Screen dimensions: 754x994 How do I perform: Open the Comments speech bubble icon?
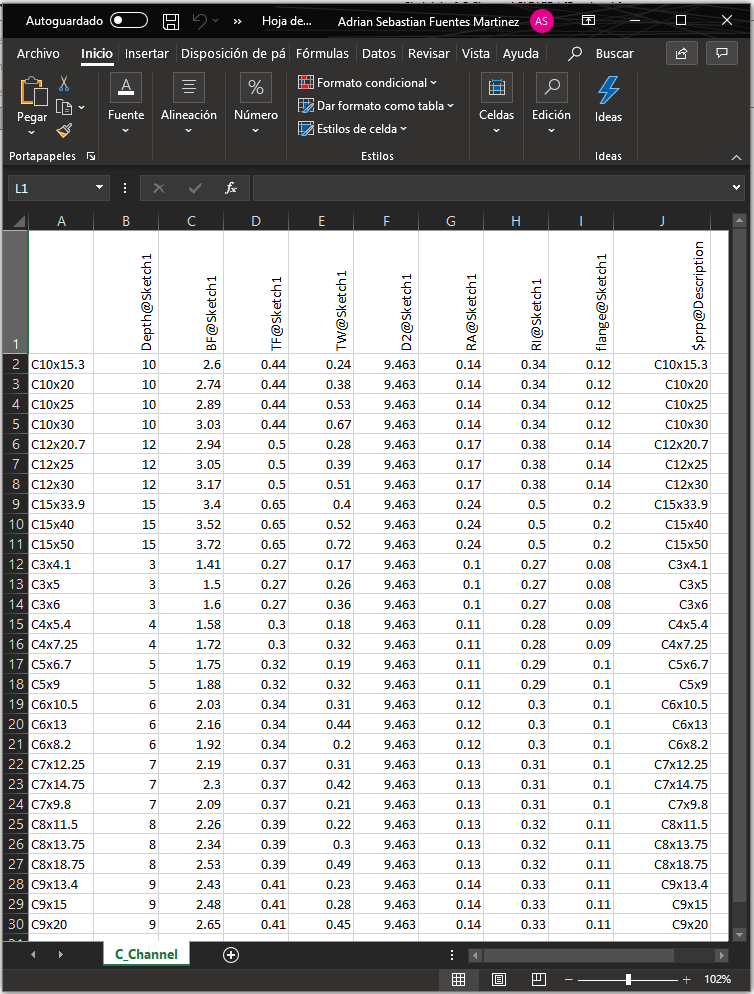pos(722,53)
